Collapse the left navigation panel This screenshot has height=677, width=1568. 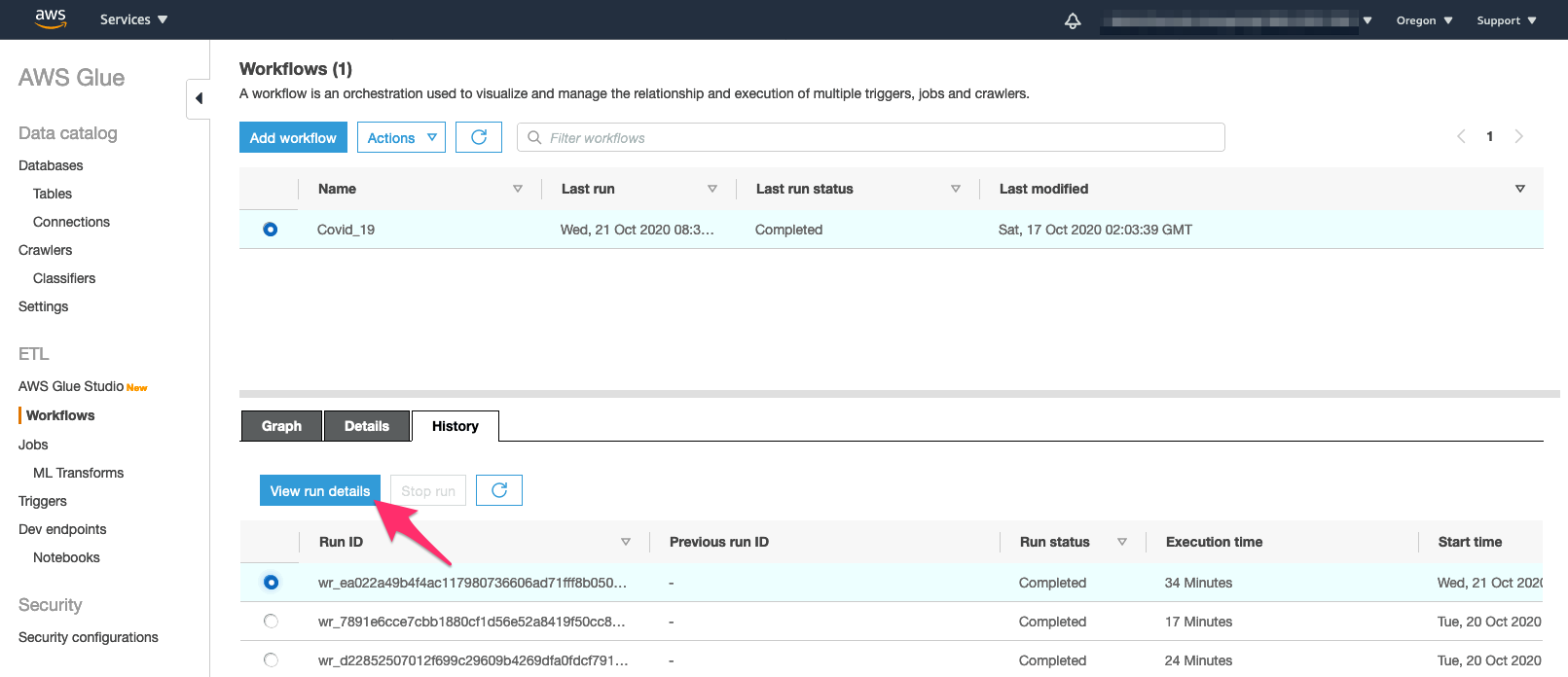[199, 98]
